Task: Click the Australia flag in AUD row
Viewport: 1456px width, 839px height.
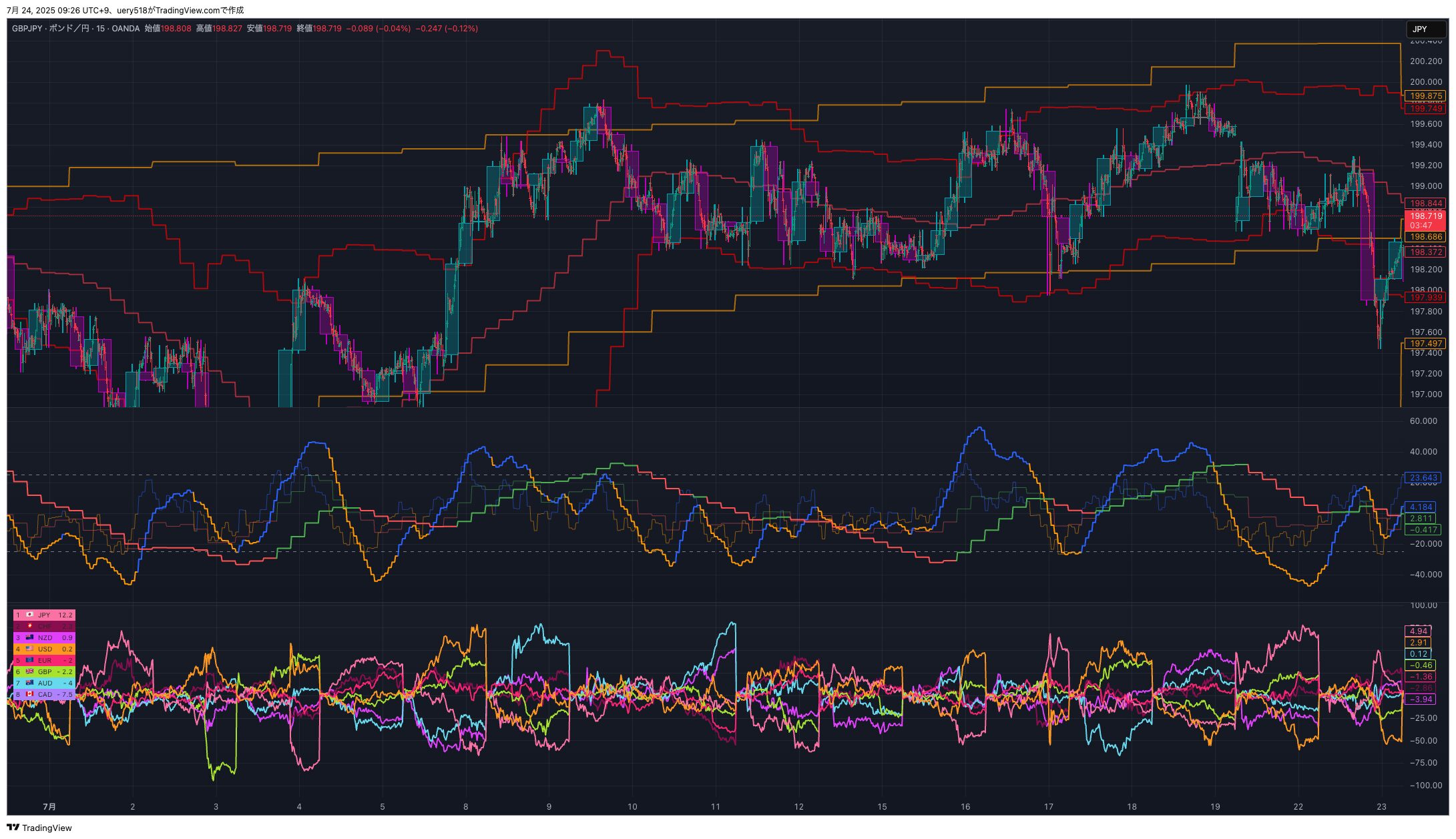Action: (x=29, y=683)
